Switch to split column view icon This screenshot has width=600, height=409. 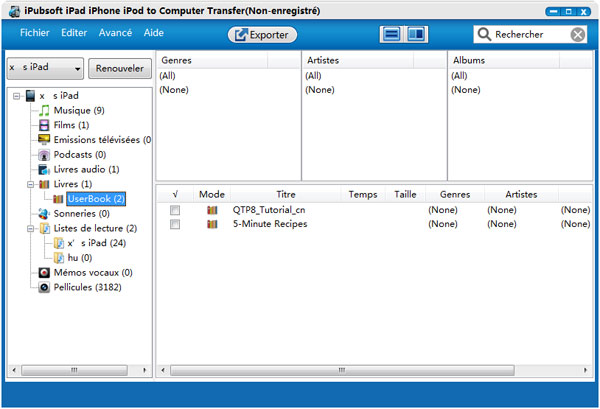click(416, 34)
